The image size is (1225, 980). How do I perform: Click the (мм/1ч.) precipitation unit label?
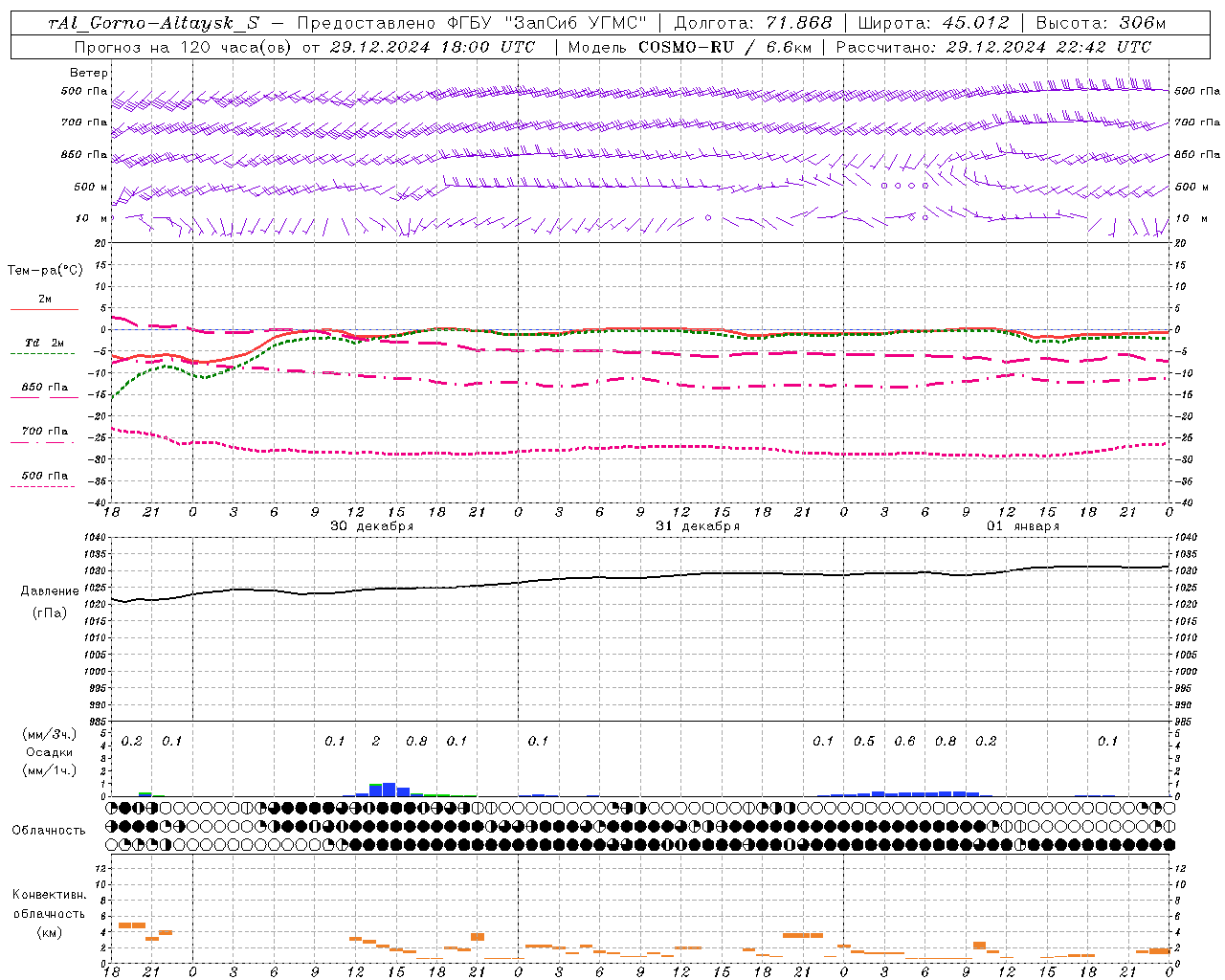[49, 770]
